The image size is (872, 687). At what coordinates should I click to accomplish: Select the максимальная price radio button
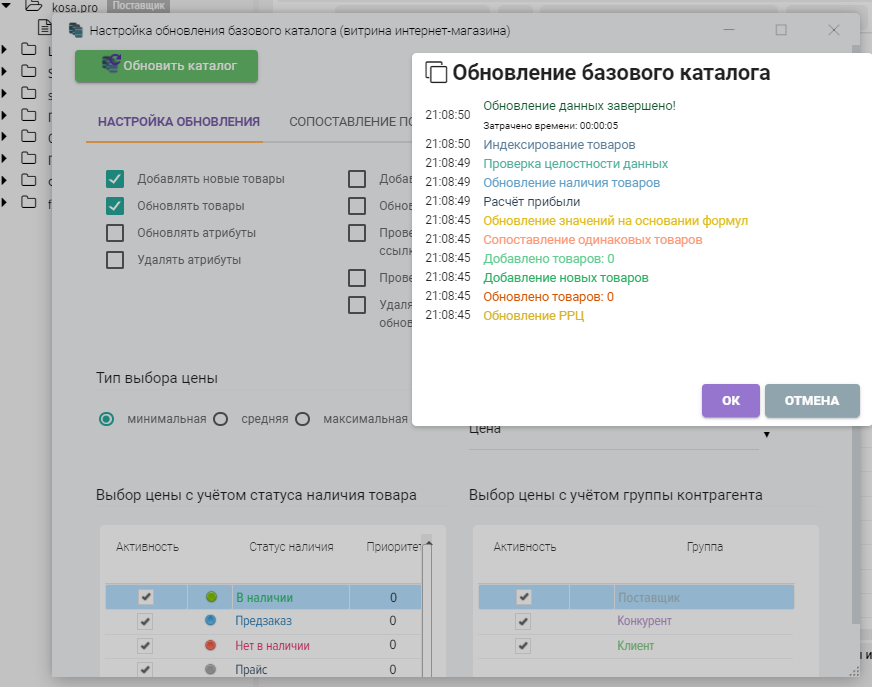303,419
